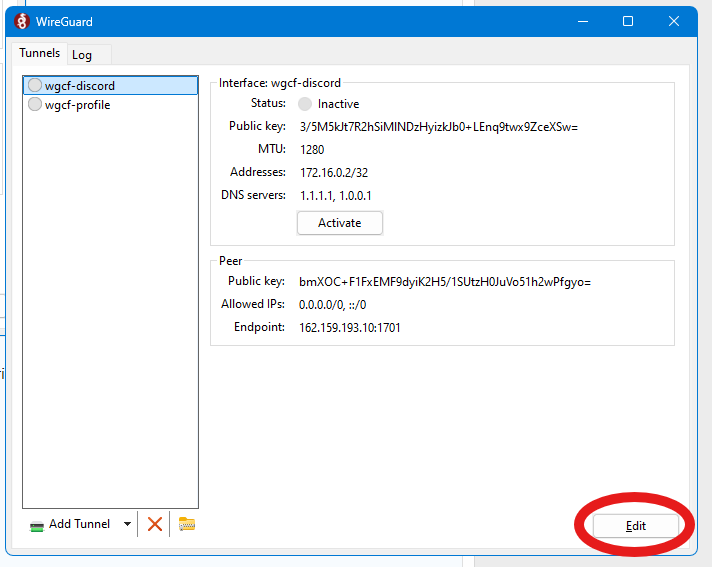Click the address 172.16.0.2/32

334,173
